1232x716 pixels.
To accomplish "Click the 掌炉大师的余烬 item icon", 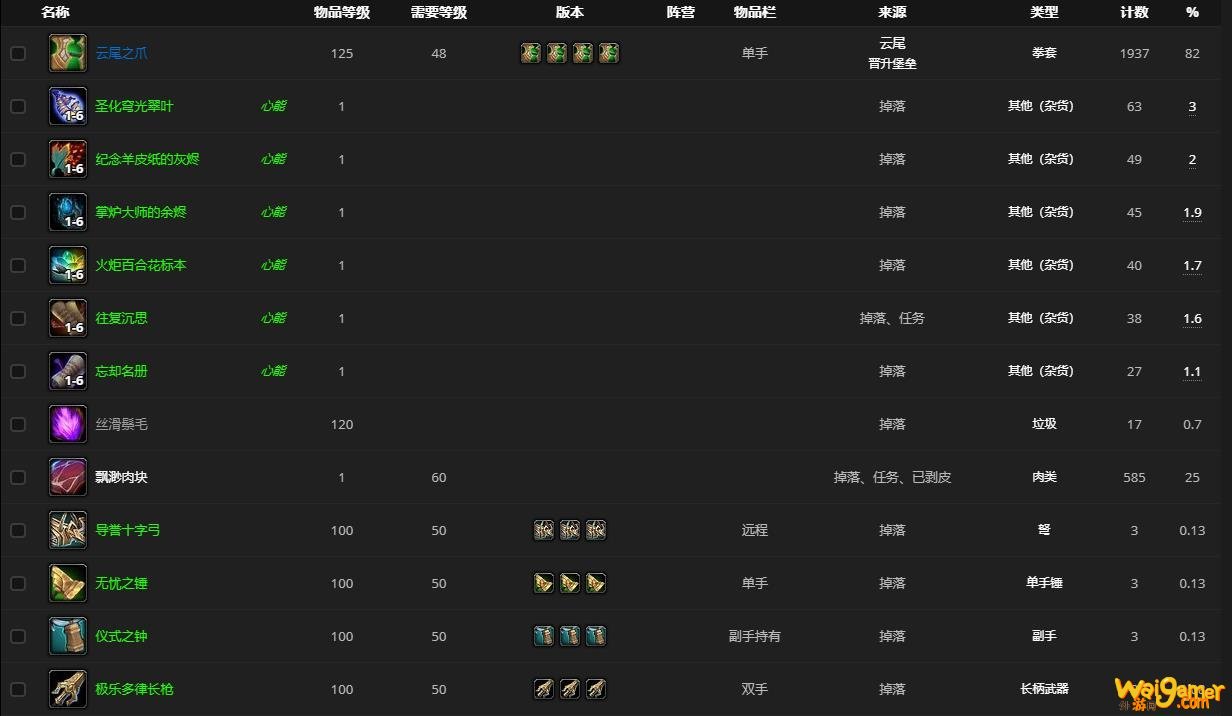I will coord(68,212).
